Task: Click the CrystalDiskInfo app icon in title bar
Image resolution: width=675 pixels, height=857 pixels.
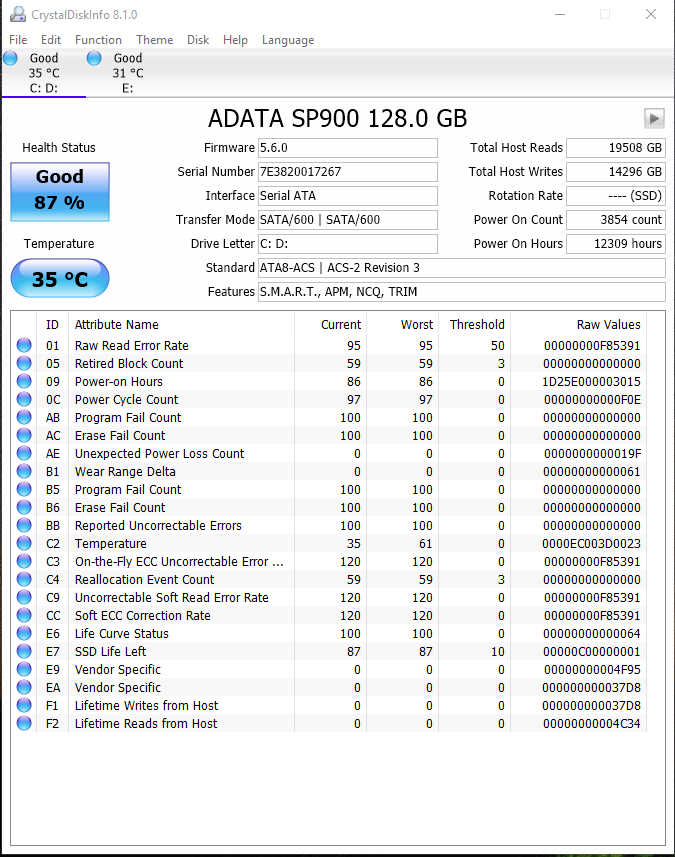Action: pyautogui.click(x=17, y=14)
